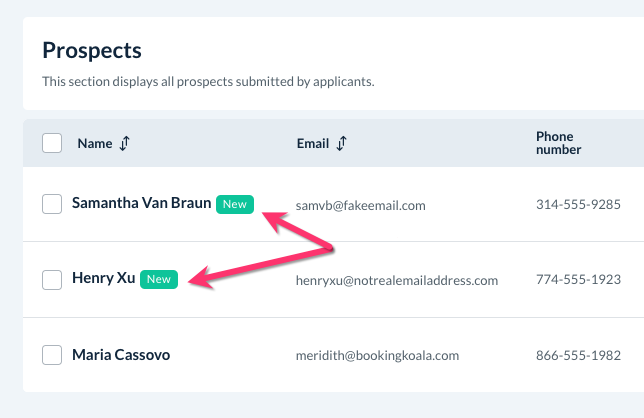Image resolution: width=644 pixels, height=418 pixels.
Task: Click email samvb@fakeemail.com
Action: 360,205
